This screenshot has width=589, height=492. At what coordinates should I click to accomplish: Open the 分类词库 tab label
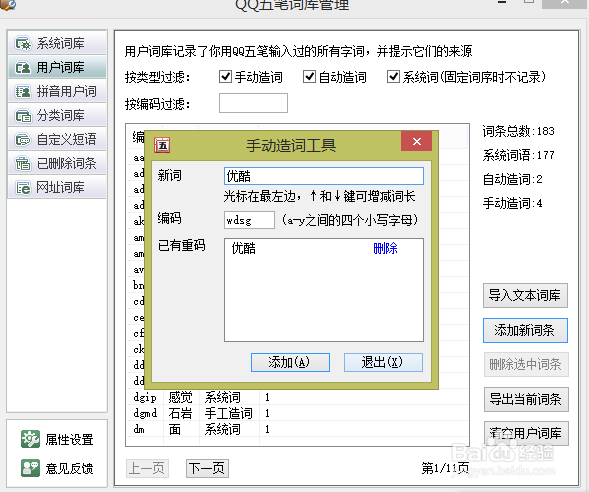(60, 116)
